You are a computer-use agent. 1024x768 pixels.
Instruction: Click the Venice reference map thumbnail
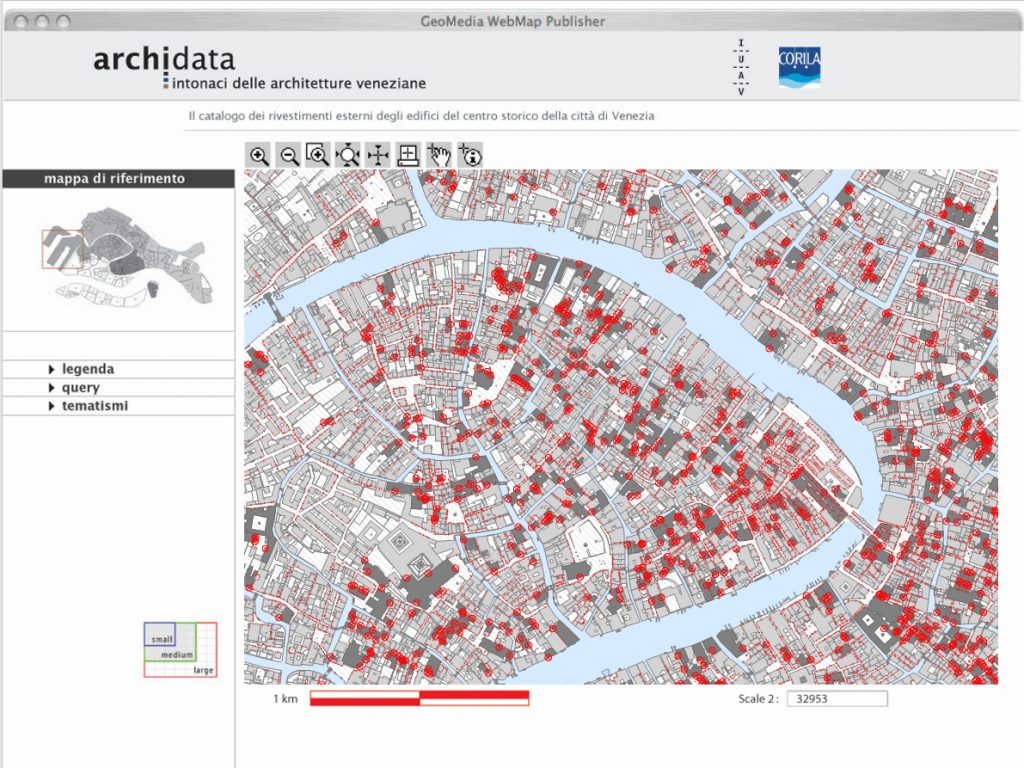(120, 255)
